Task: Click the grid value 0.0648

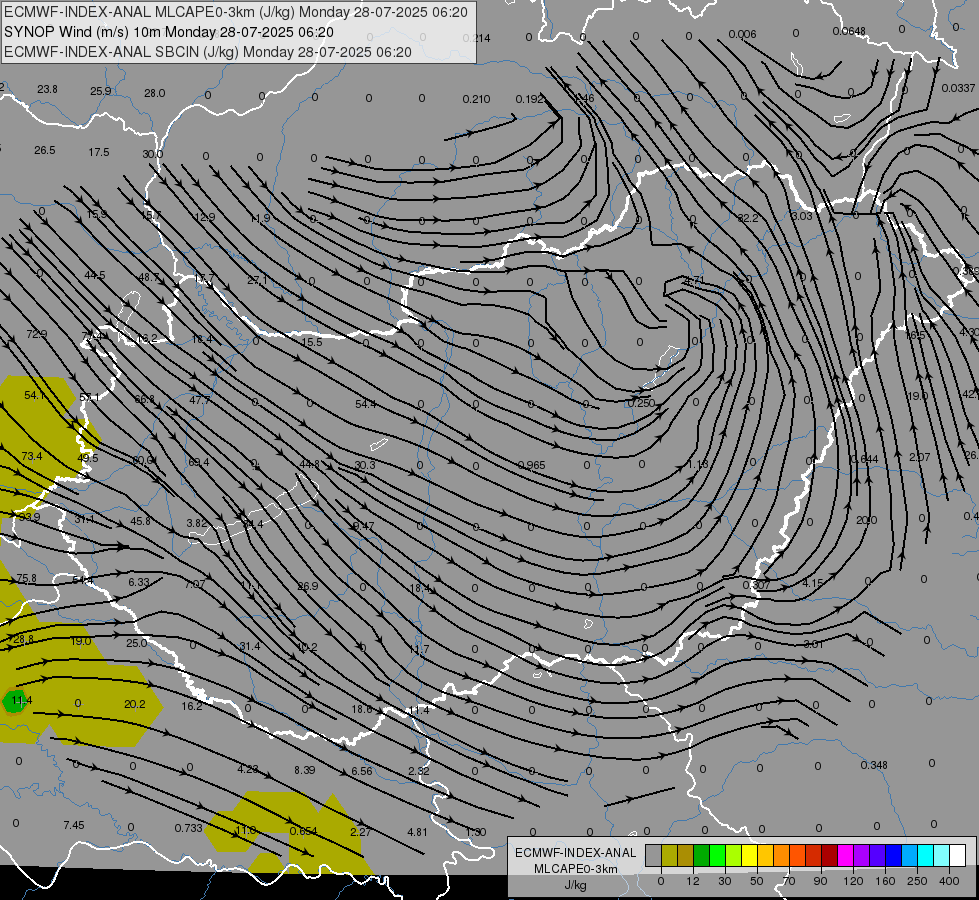Action: pyautogui.click(x=849, y=31)
